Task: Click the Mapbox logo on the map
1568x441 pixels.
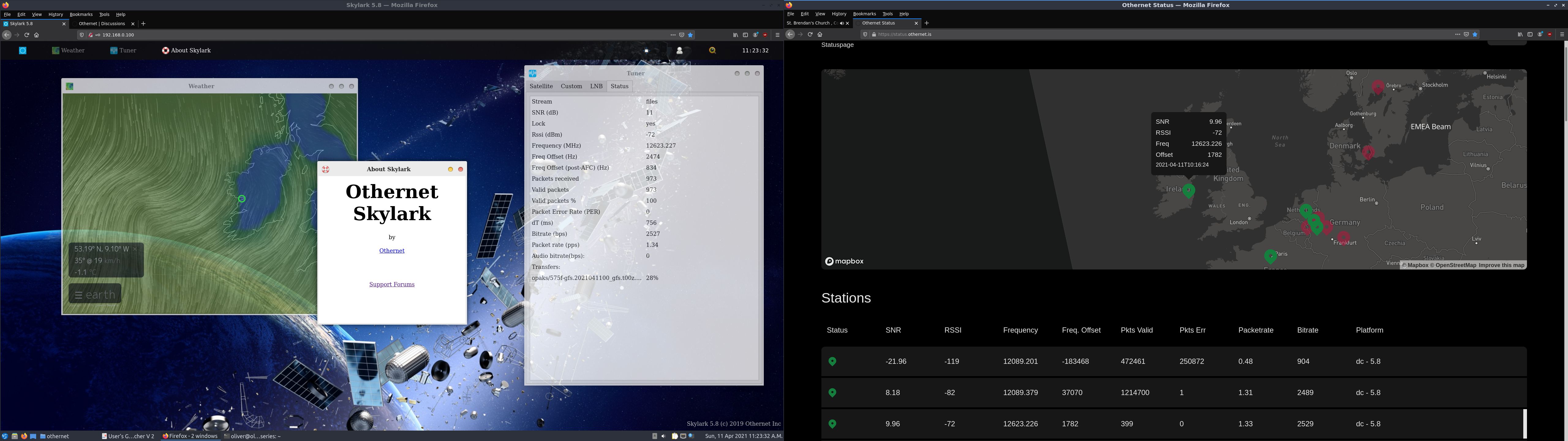Action: pos(844,261)
